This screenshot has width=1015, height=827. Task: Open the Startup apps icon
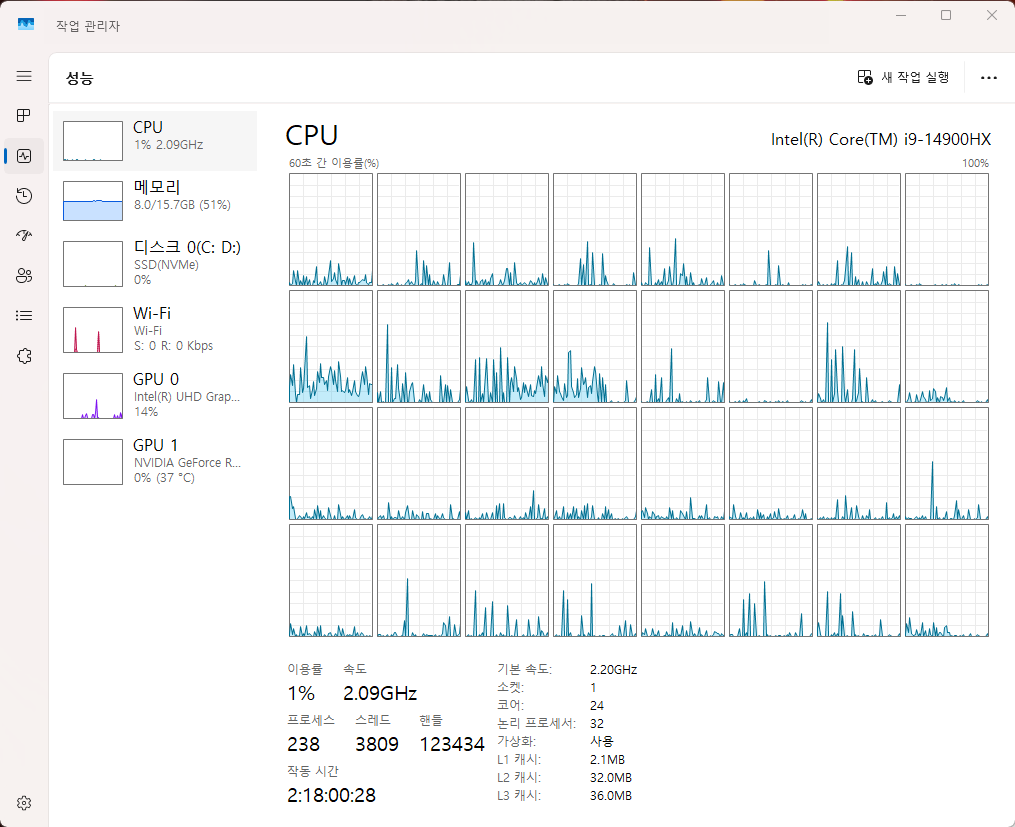coord(24,236)
